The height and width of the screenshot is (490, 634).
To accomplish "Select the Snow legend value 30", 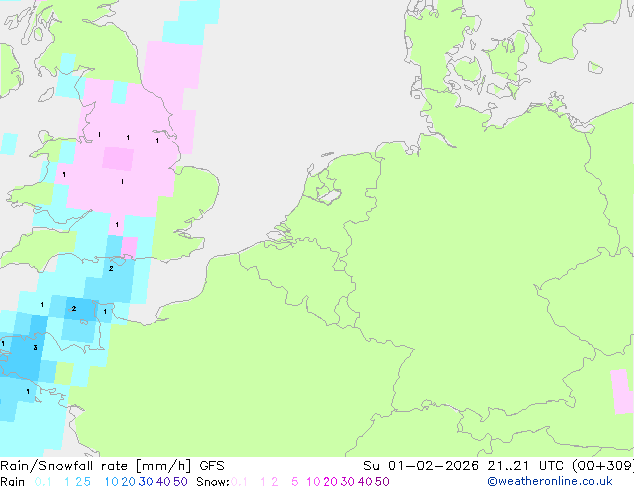I will tap(348, 482).
